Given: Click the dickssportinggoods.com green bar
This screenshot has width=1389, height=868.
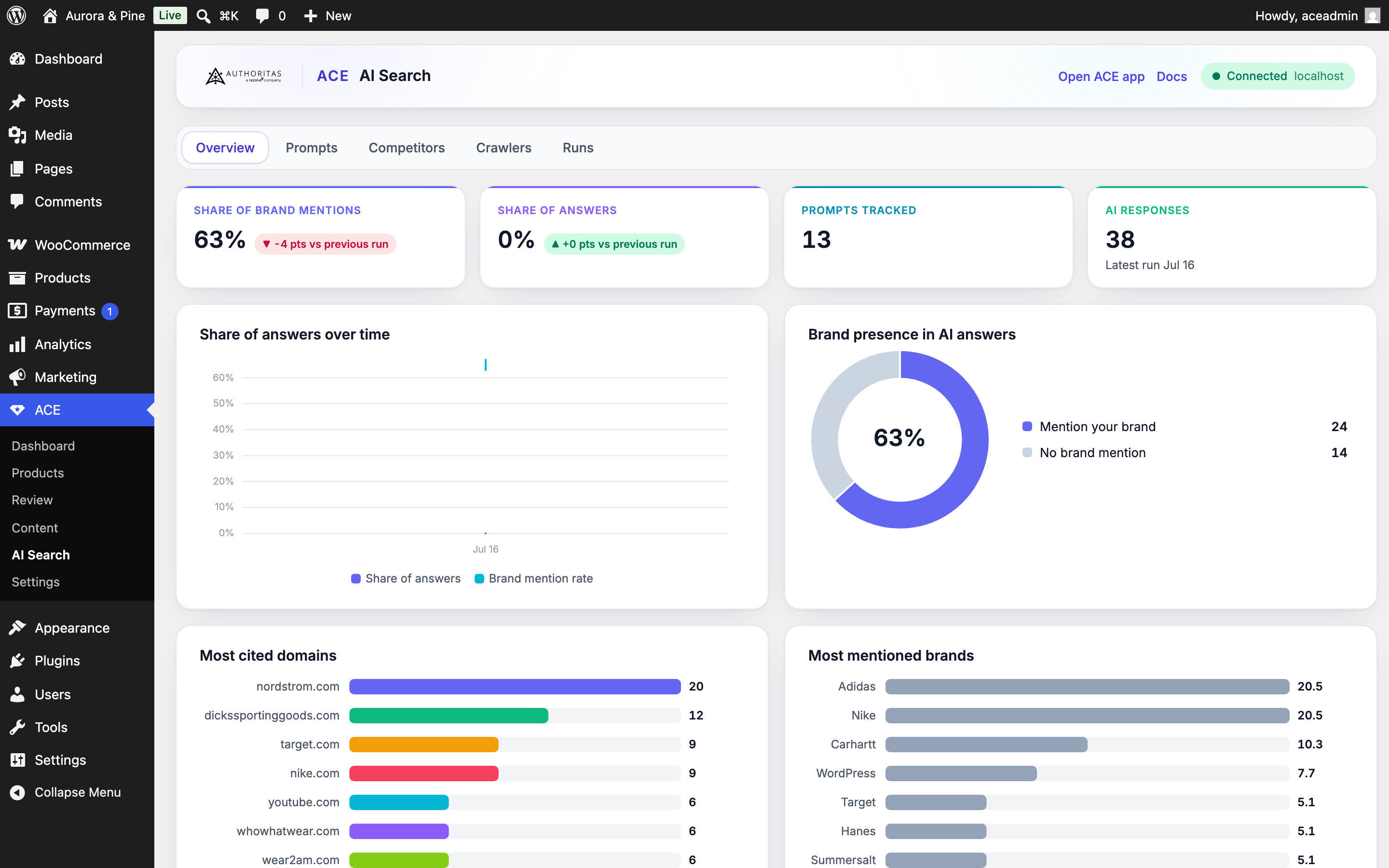Looking at the screenshot, I should point(449,715).
